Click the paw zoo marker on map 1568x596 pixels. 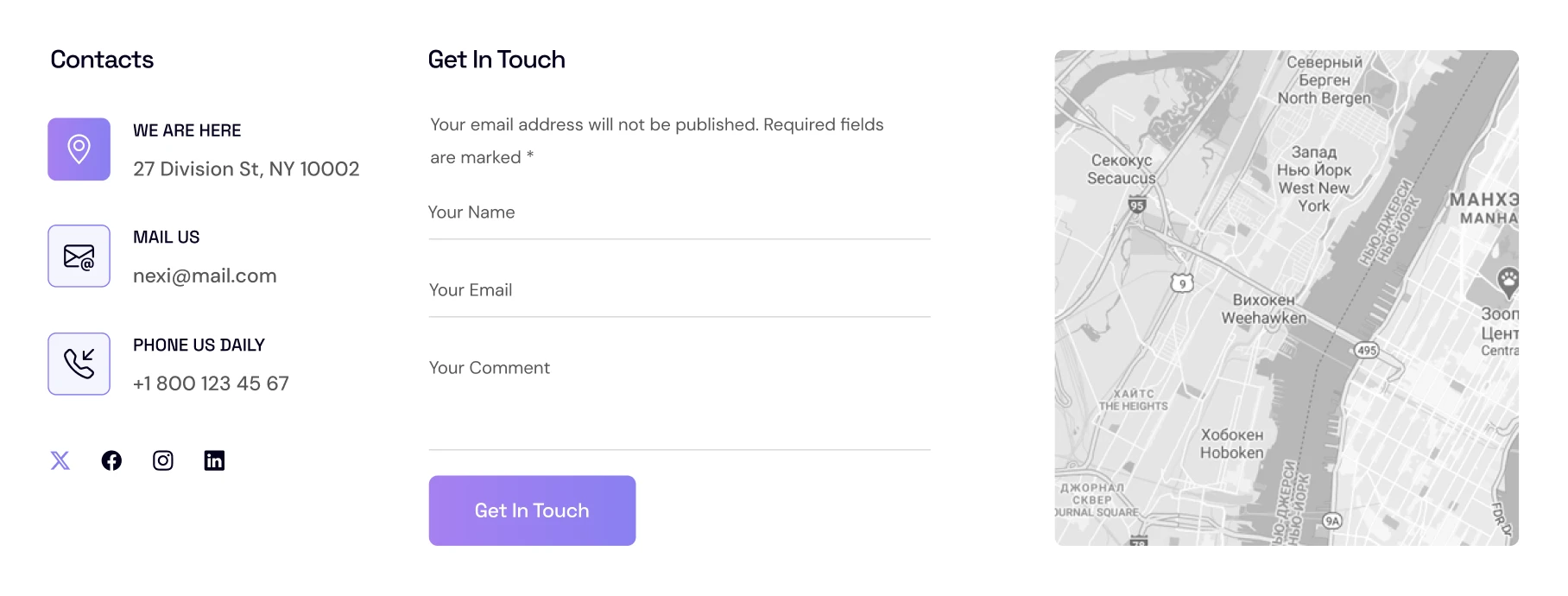coord(1508,280)
